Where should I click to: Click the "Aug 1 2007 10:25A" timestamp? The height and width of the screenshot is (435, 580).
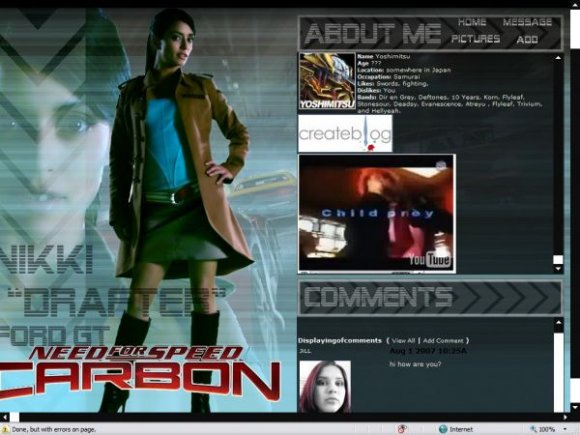pyautogui.click(x=428, y=351)
